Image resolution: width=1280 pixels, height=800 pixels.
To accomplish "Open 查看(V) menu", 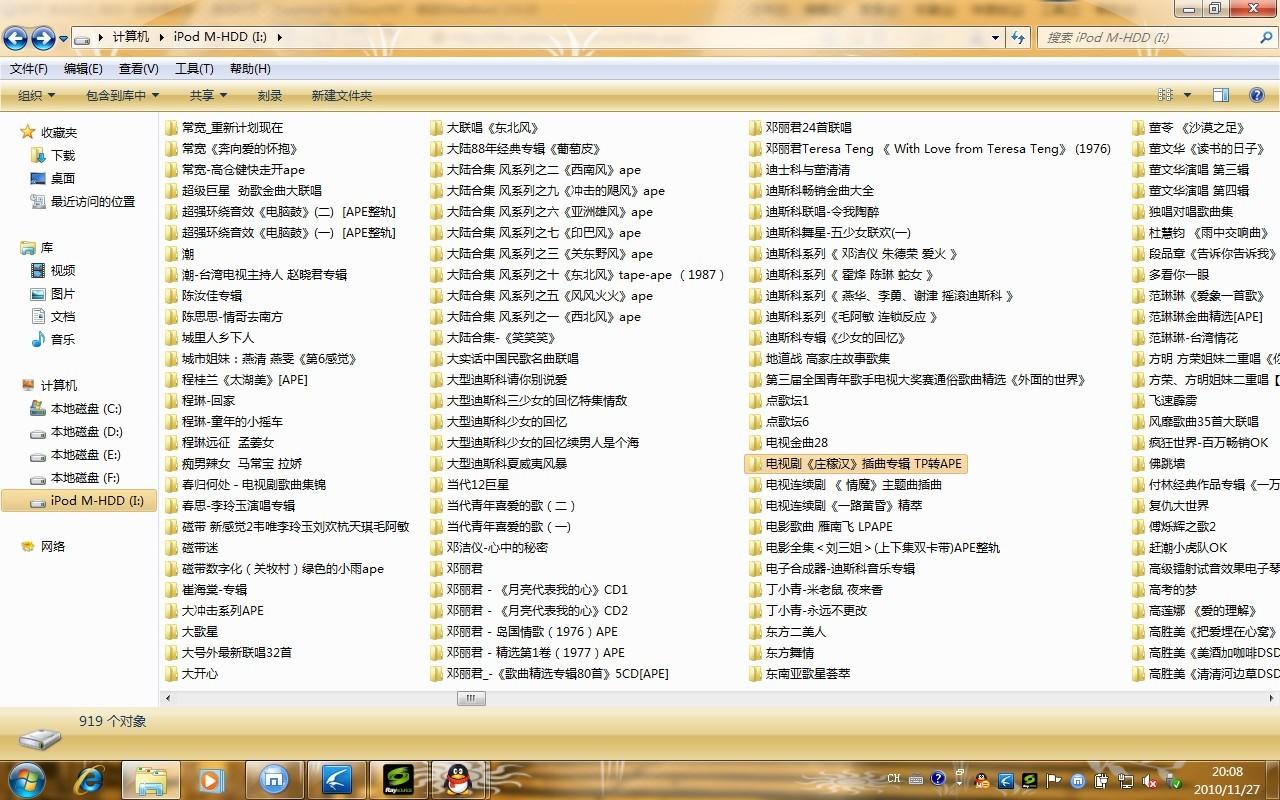I will 139,68.
